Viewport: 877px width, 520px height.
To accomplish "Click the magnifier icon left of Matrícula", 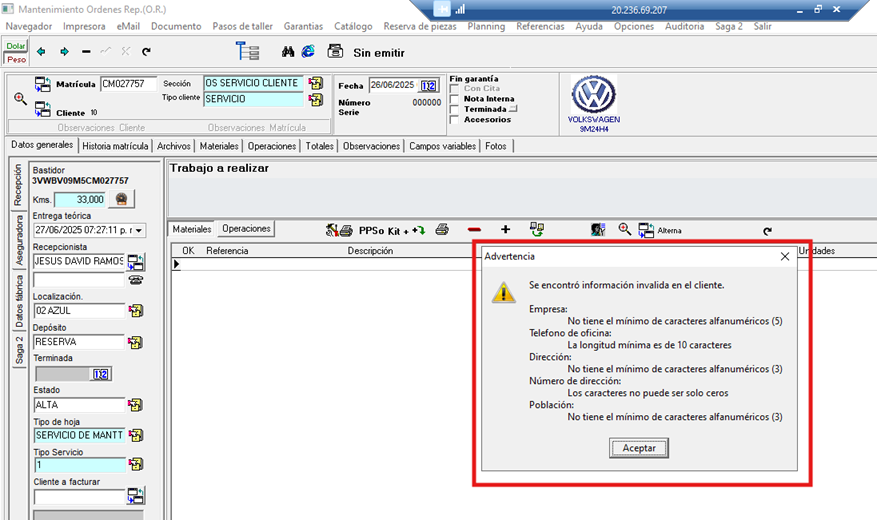I will click(20, 98).
